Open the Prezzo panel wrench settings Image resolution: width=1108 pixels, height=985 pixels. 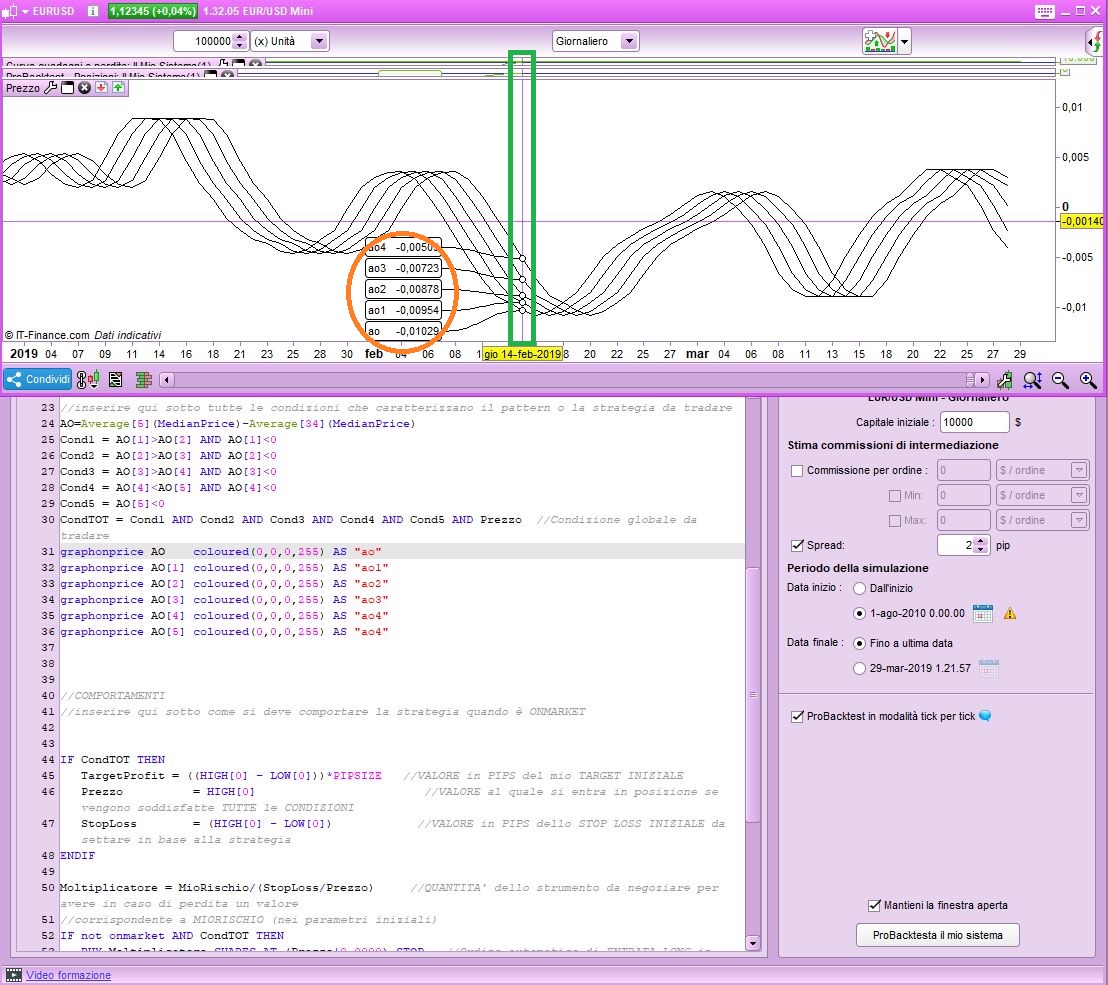coord(51,88)
